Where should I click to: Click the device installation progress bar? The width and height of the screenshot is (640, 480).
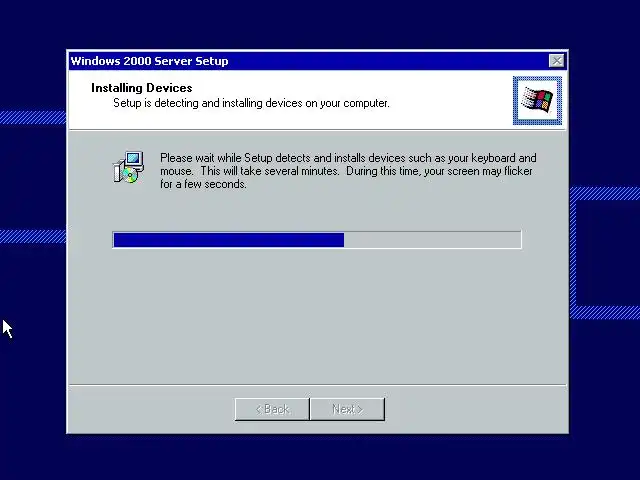pos(317,240)
